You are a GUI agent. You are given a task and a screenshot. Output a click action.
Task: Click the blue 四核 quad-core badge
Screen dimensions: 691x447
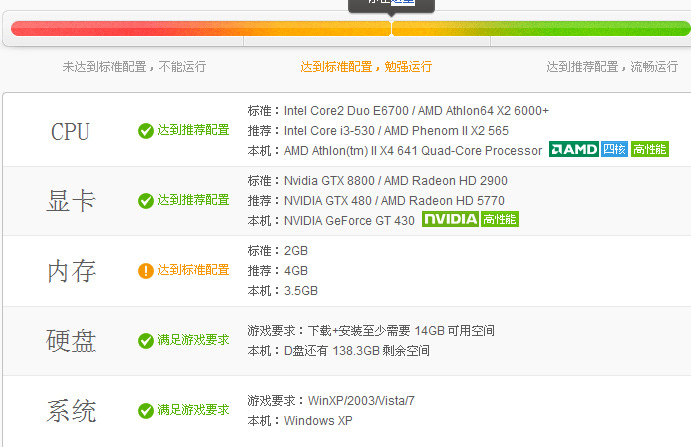[x=614, y=150]
